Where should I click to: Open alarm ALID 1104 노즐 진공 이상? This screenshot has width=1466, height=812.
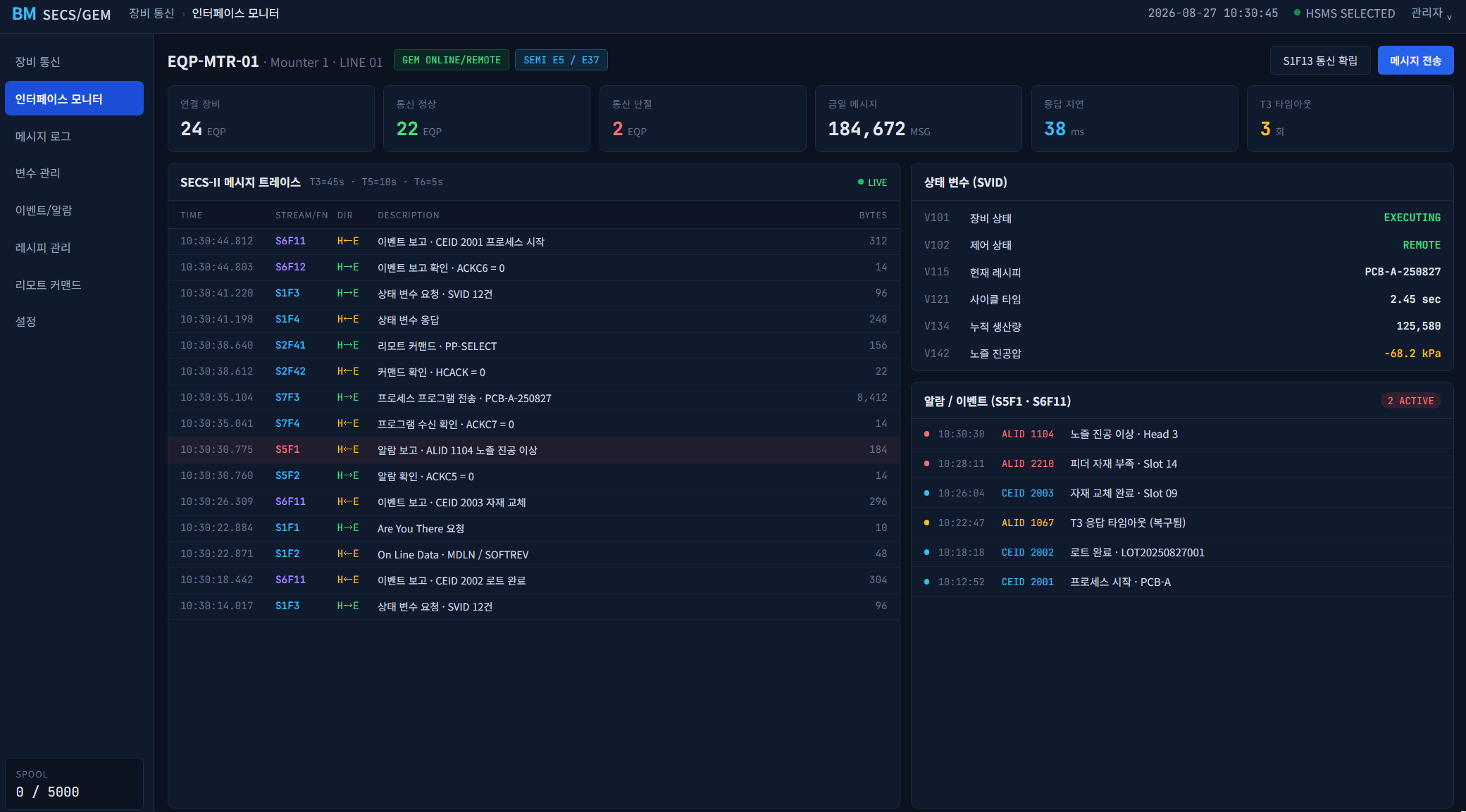[1182, 435]
